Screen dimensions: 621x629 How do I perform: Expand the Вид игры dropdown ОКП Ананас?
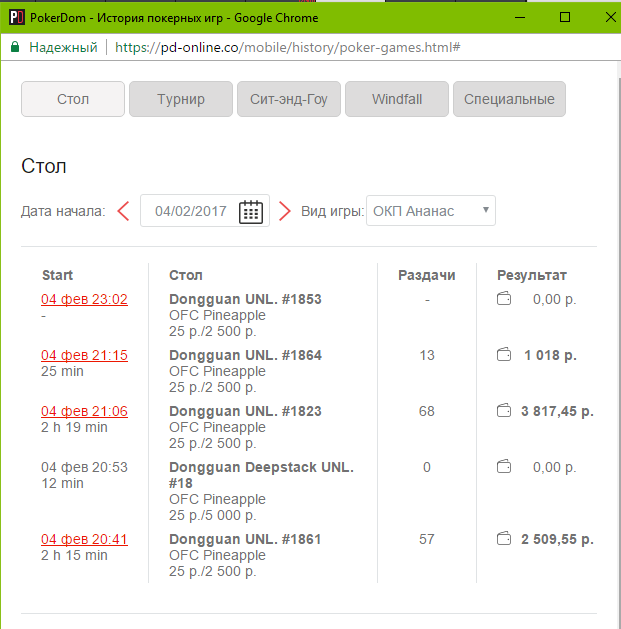[x=431, y=211]
